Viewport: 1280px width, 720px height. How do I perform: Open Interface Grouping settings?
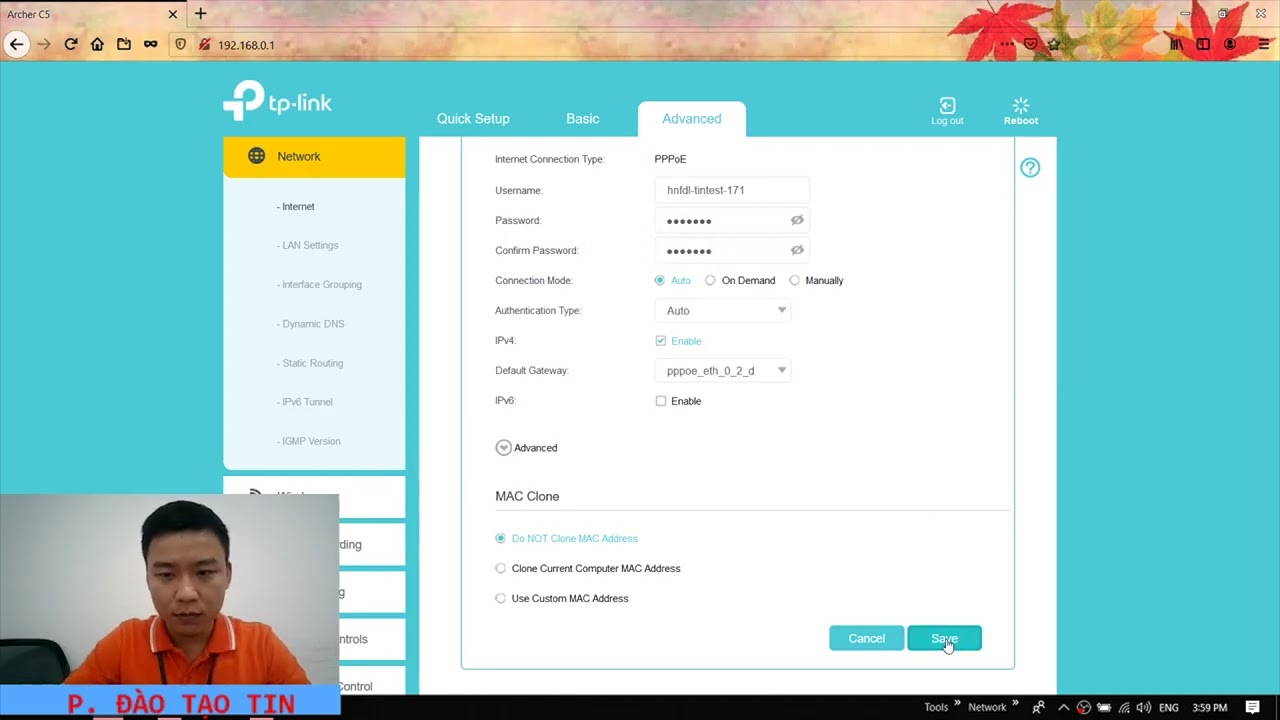click(x=319, y=284)
